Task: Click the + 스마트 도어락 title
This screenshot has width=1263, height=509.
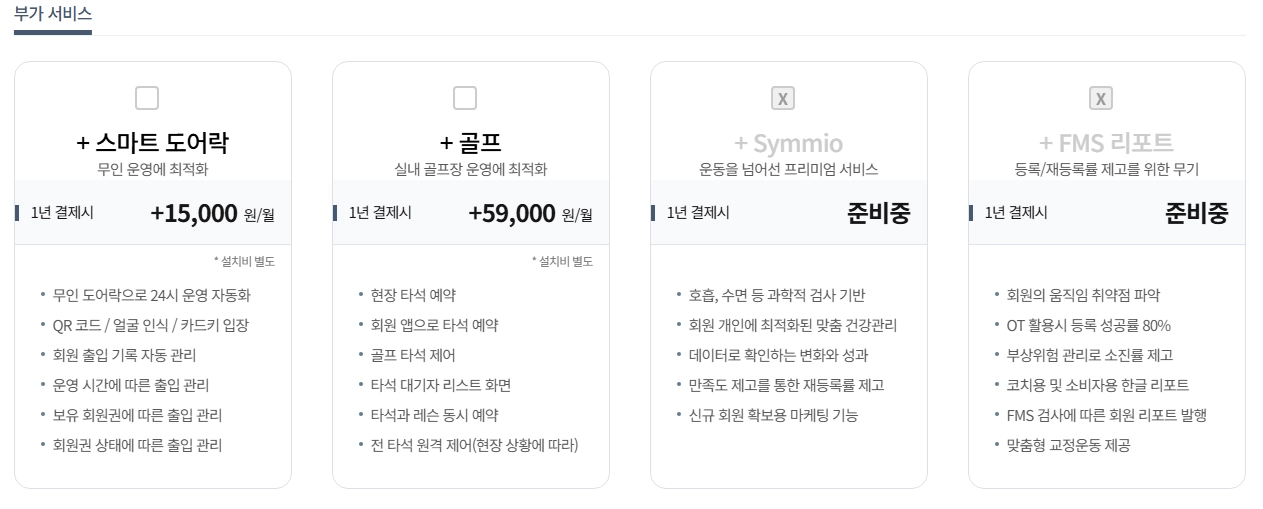Action: pyautogui.click(x=153, y=142)
